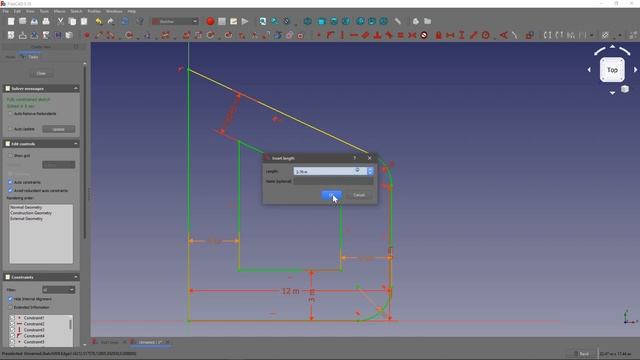Uncheck Avoid redundant auto constraints
Screen dimensions: 640x360
coord(11,190)
